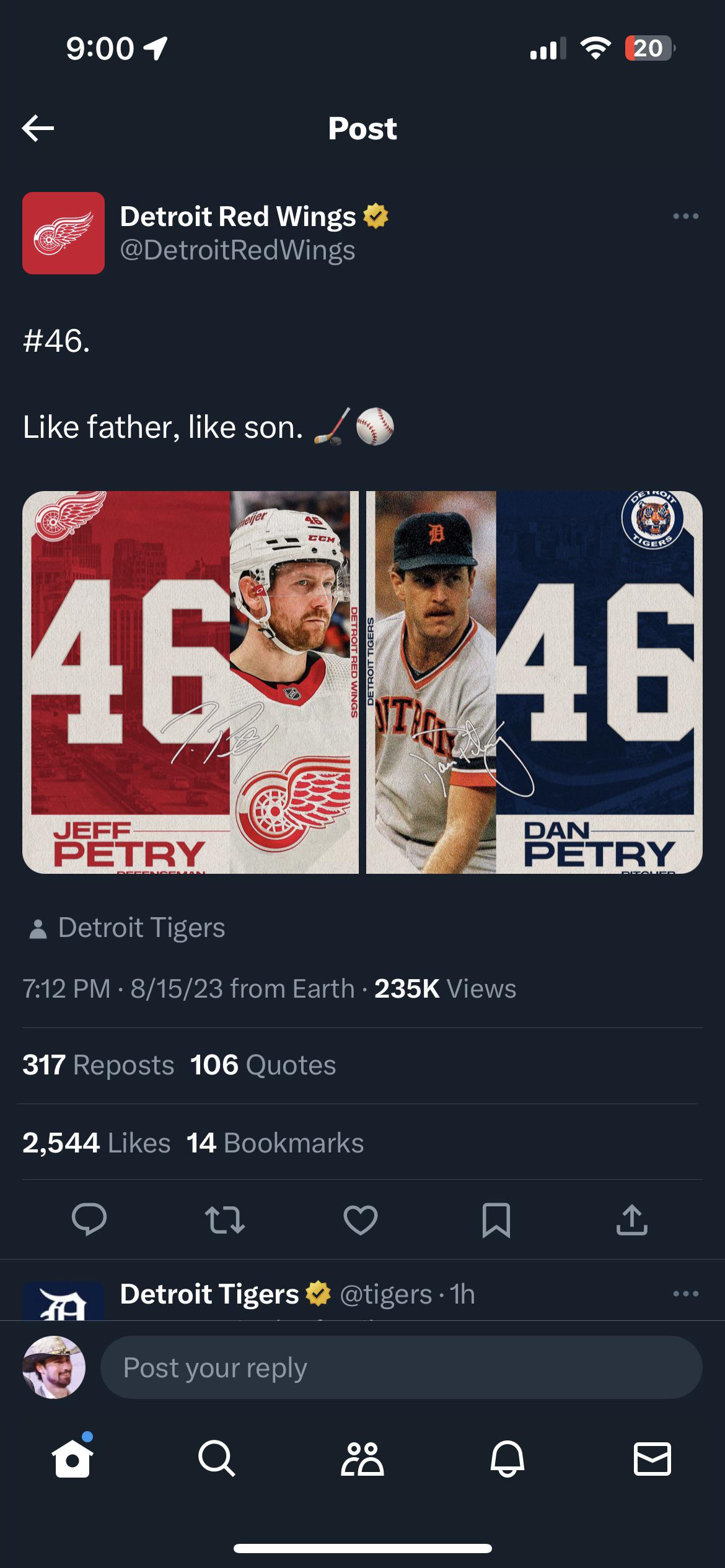Open the Search tab

(217, 1458)
